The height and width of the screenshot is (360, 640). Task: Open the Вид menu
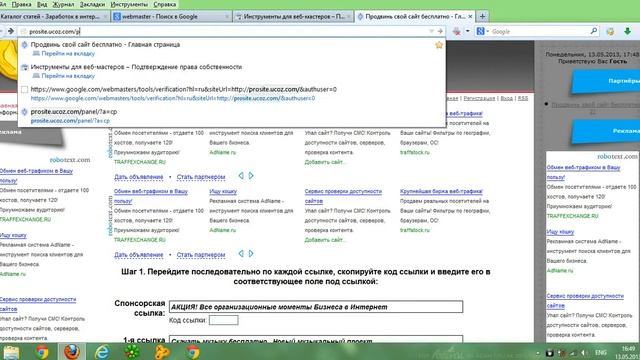pyautogui.click(x=42, y=4)
